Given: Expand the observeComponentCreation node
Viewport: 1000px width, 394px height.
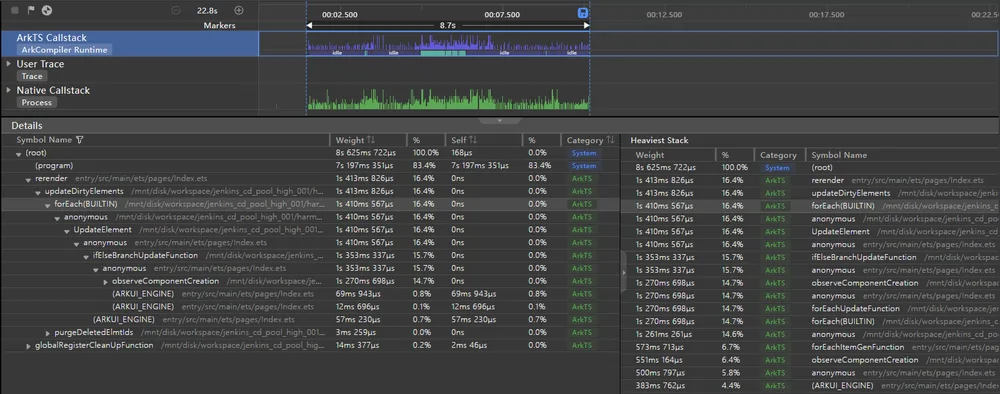Looking at the screenshot, I should tap(106, 281).
